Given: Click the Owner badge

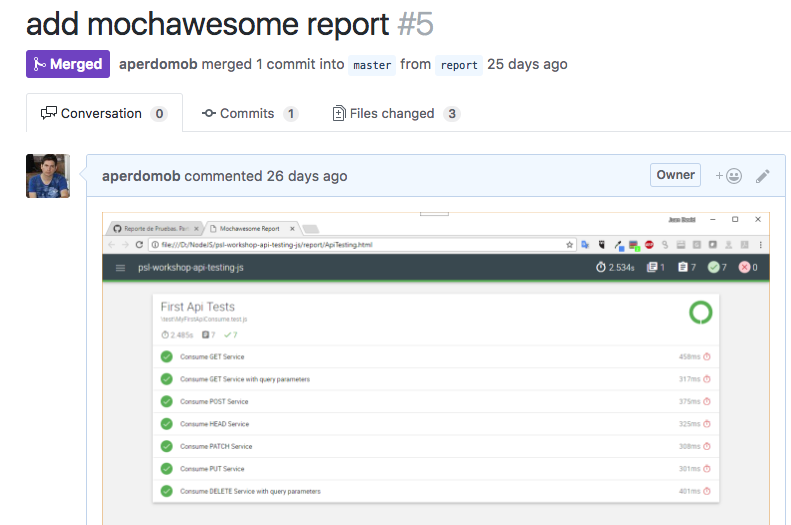Looking at the screenshot, I should tap(675, 175).
